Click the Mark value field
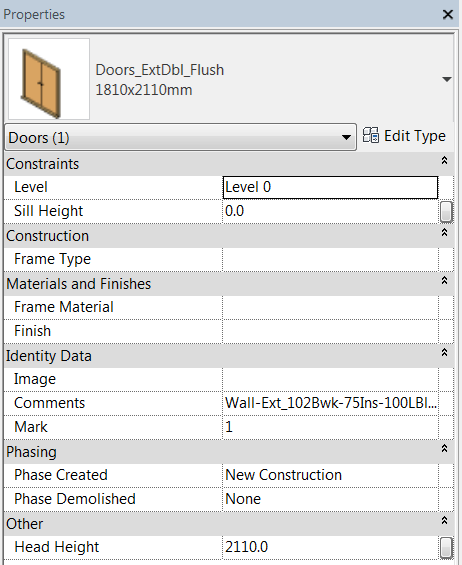 coord(330,427)
